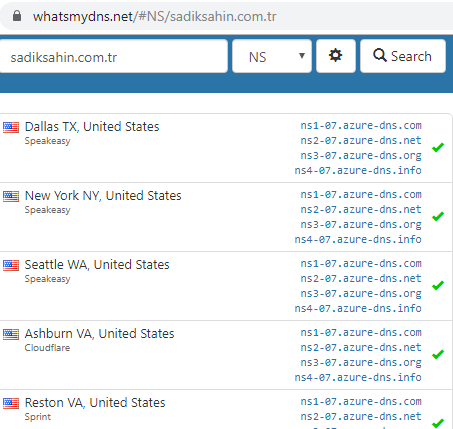Click the Search button
453x429 pixels.
click(403, 56)
